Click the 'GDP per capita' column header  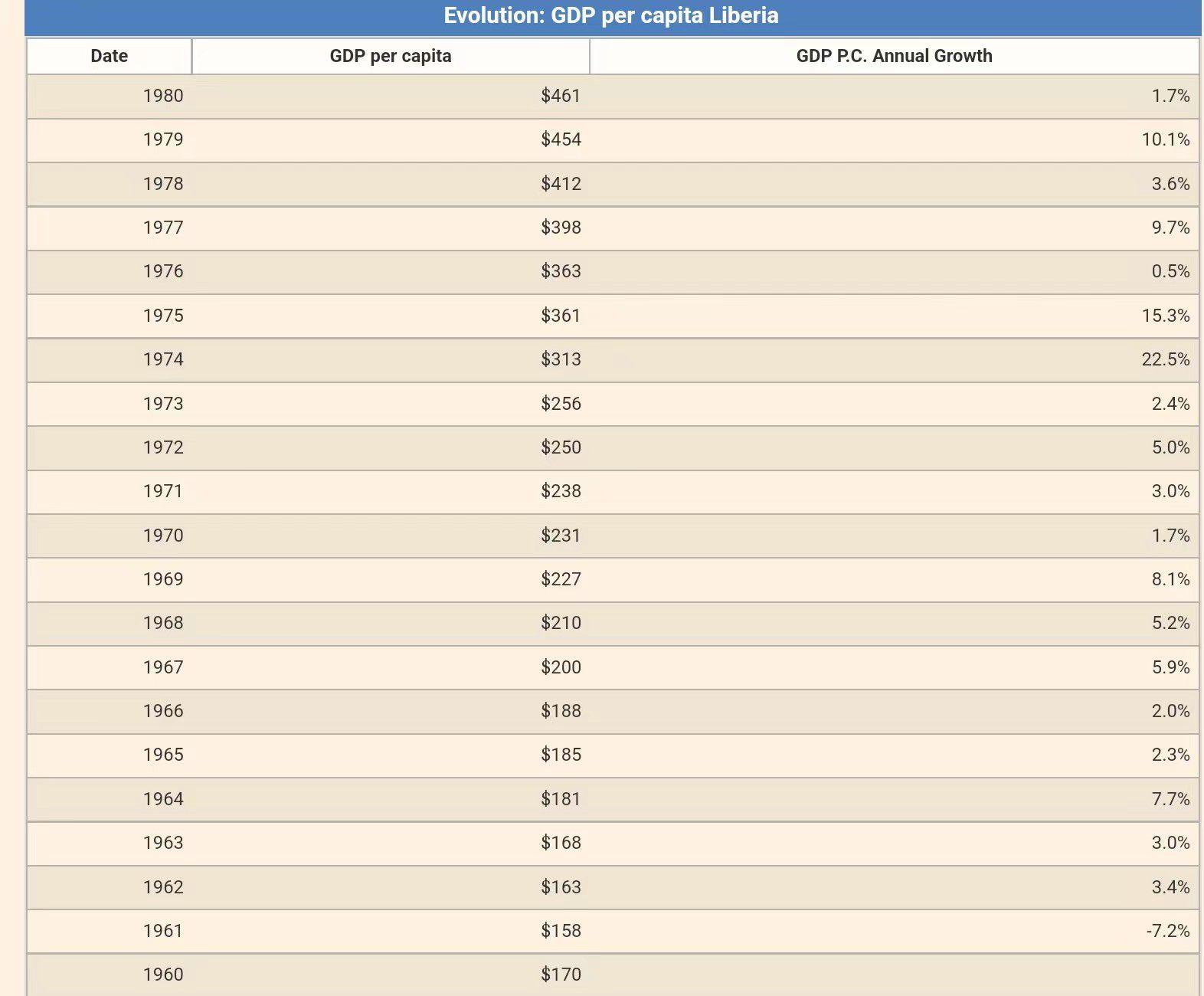click(391, 56)
